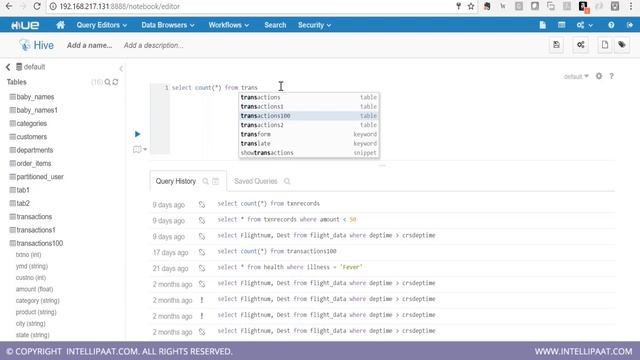Click the category (string) column
The image size is (640, 360).
38,300
